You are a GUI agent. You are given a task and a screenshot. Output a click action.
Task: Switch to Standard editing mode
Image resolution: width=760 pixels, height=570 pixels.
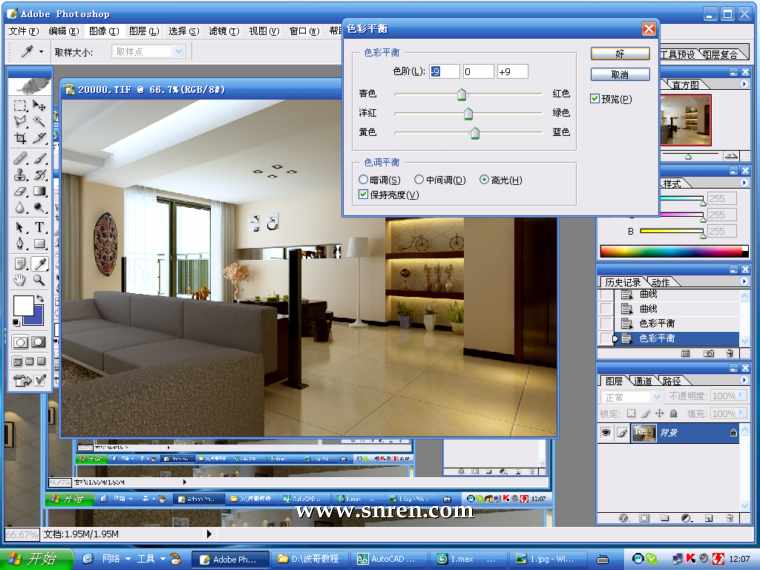pyautogui.click(x=20, y=342)
